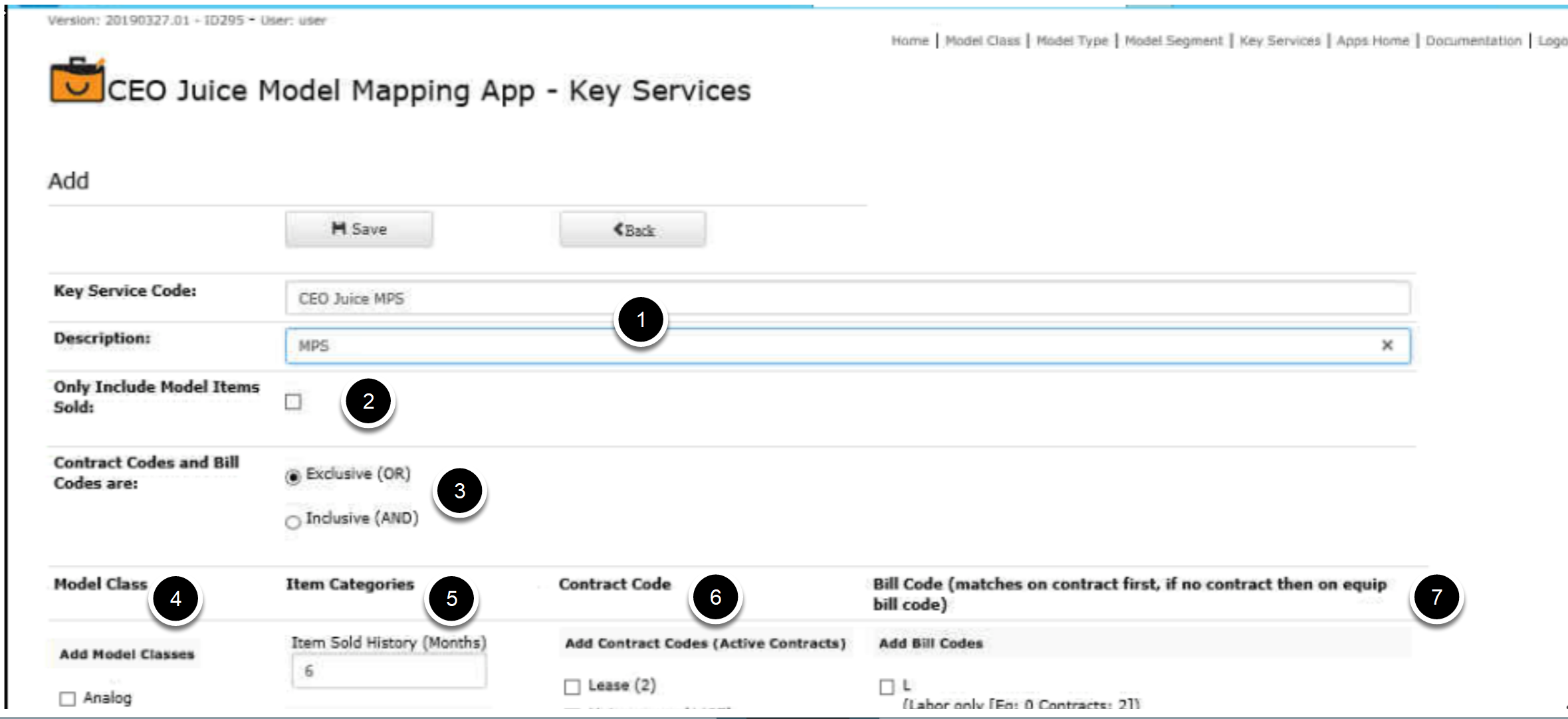Click the Save button

coord(359,229)
